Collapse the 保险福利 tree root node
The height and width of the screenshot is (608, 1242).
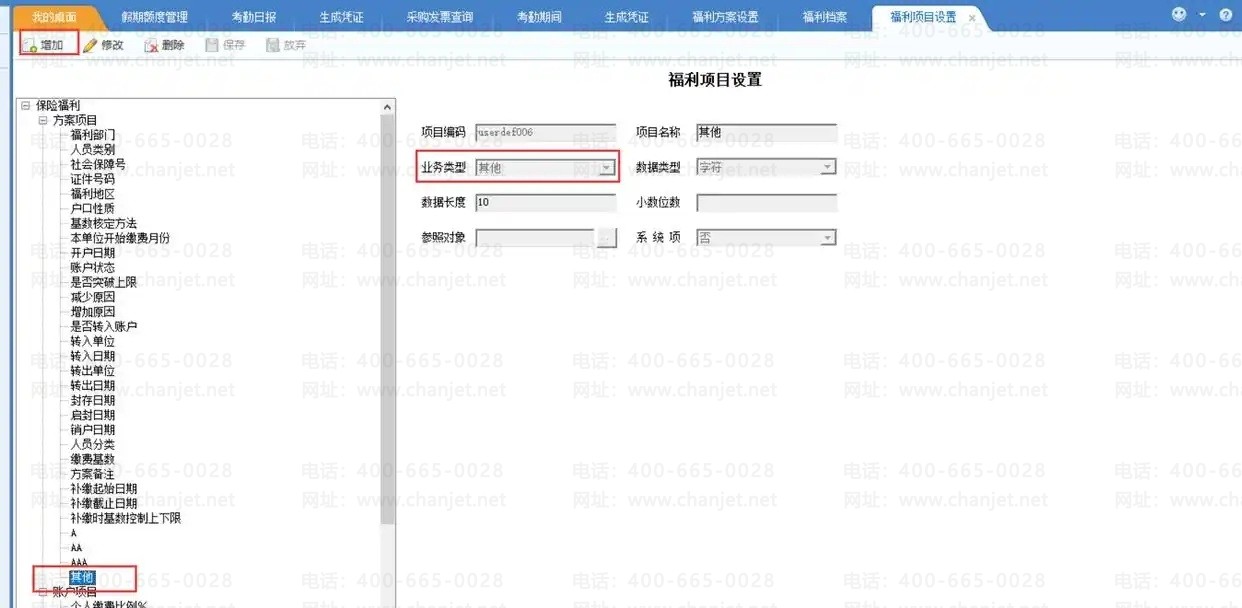tap(26, 105)
